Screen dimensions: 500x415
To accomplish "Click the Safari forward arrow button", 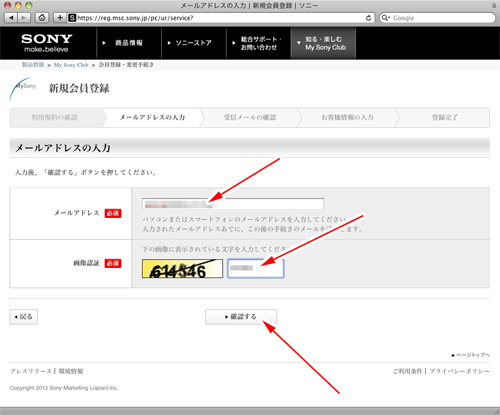I will (x=24, y=18).
